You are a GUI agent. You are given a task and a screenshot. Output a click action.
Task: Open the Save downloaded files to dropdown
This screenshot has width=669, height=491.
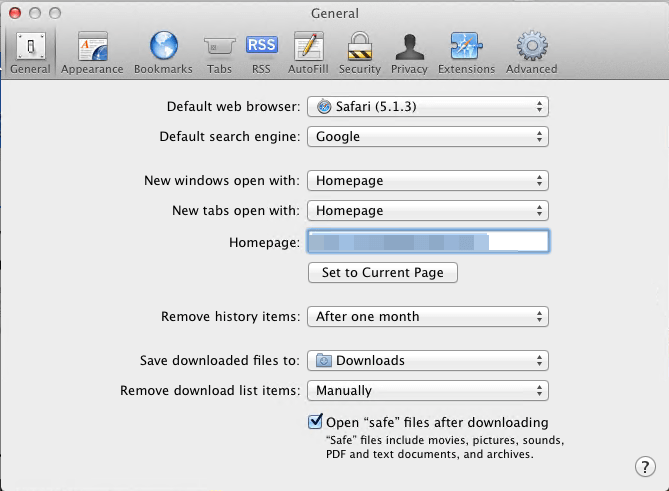[x=428, y=360]
